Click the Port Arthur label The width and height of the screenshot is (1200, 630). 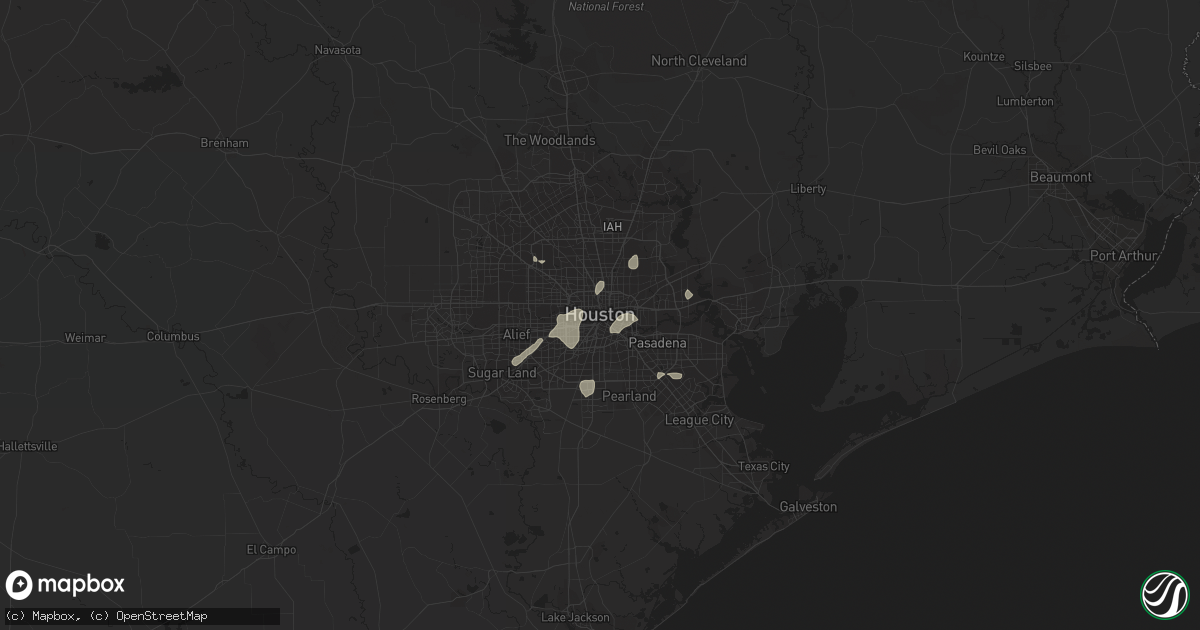[x=1124, y=256]
